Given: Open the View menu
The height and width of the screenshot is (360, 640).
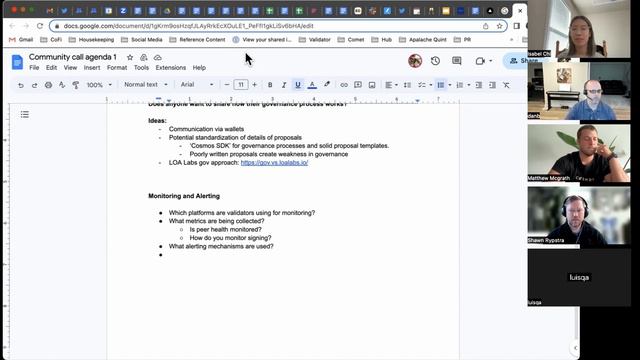Looking at the screenshot, I should tap(70, 68).
